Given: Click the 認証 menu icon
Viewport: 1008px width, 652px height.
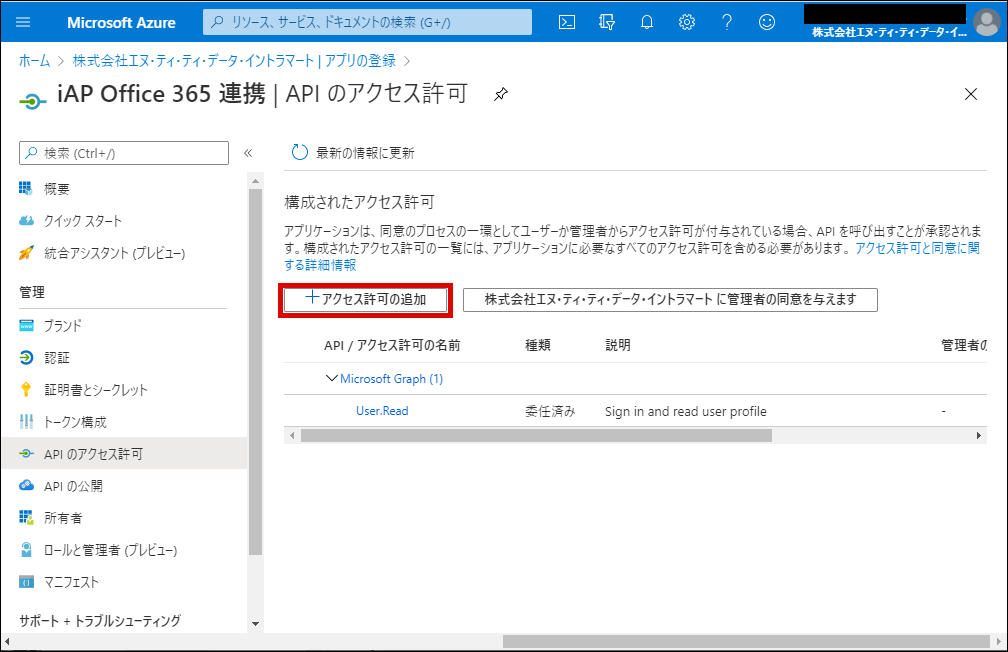Looking at the screenshot, I should coord(26,358).
